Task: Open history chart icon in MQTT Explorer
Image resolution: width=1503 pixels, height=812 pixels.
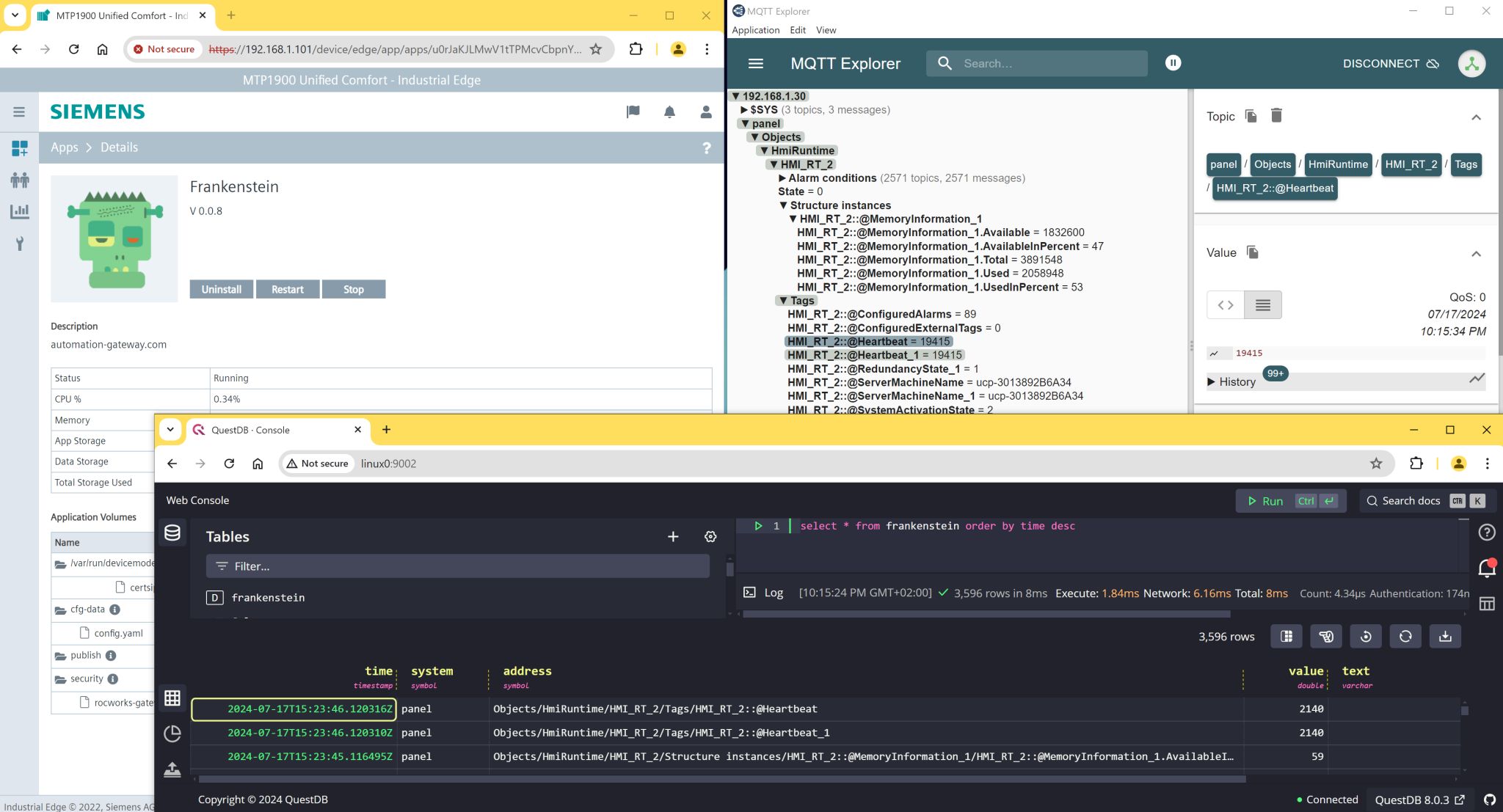Action: click(x=1477, y=378)
